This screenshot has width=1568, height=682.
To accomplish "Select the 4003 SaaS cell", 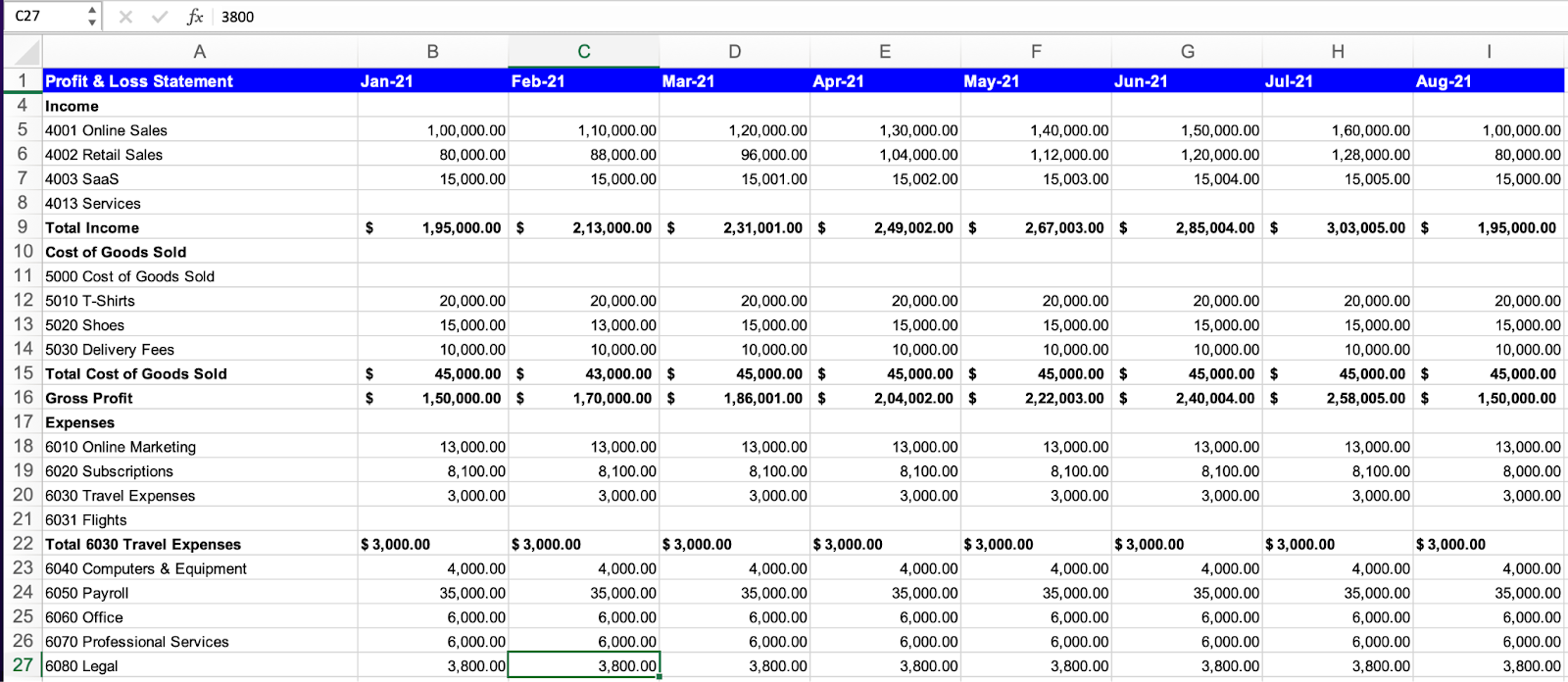I will (x=200, y=179).
